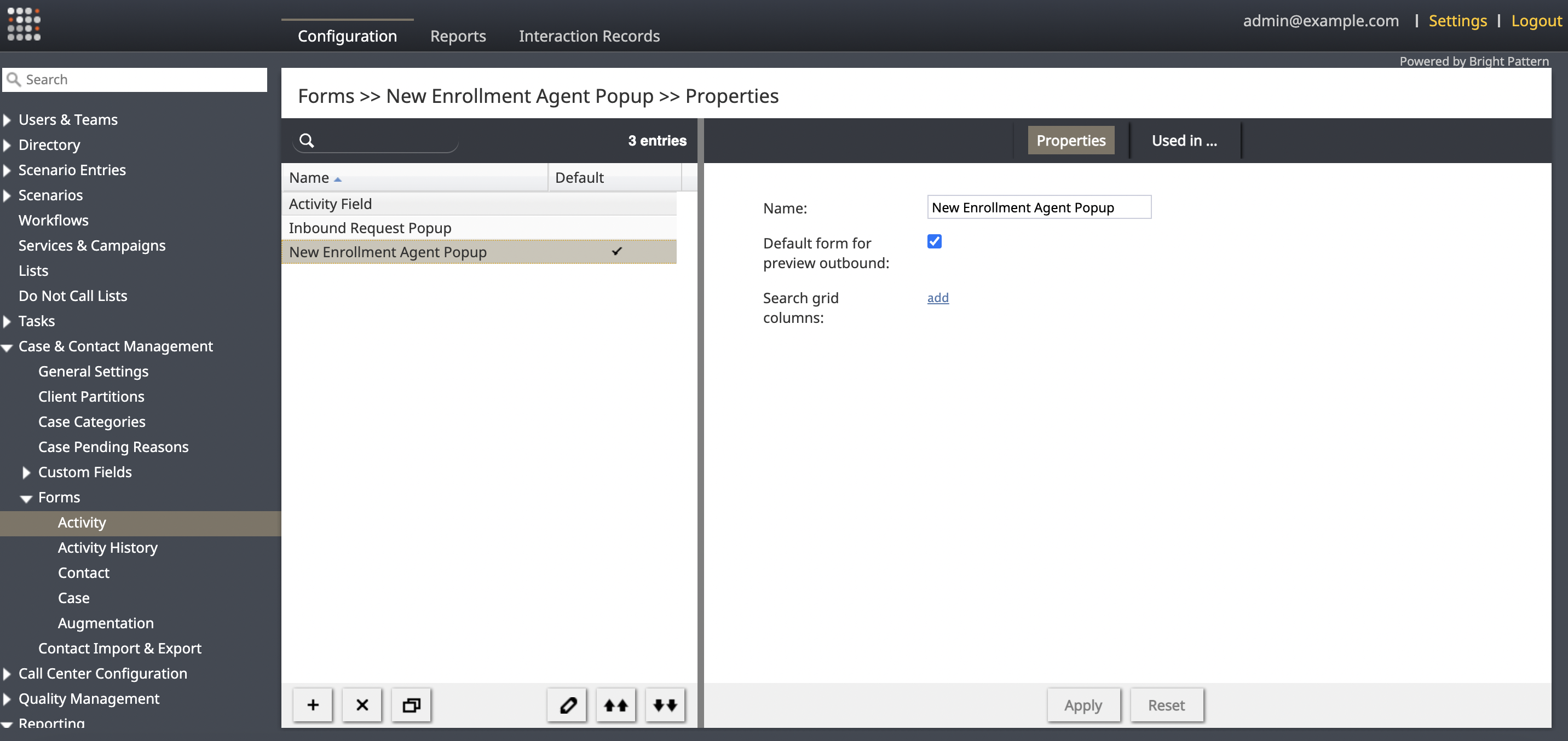The height and width of the screenshot is (741, 1568).
Task: Select the Inbound Request Popup row
Action: pyautogui.click(x=479, y=228)
